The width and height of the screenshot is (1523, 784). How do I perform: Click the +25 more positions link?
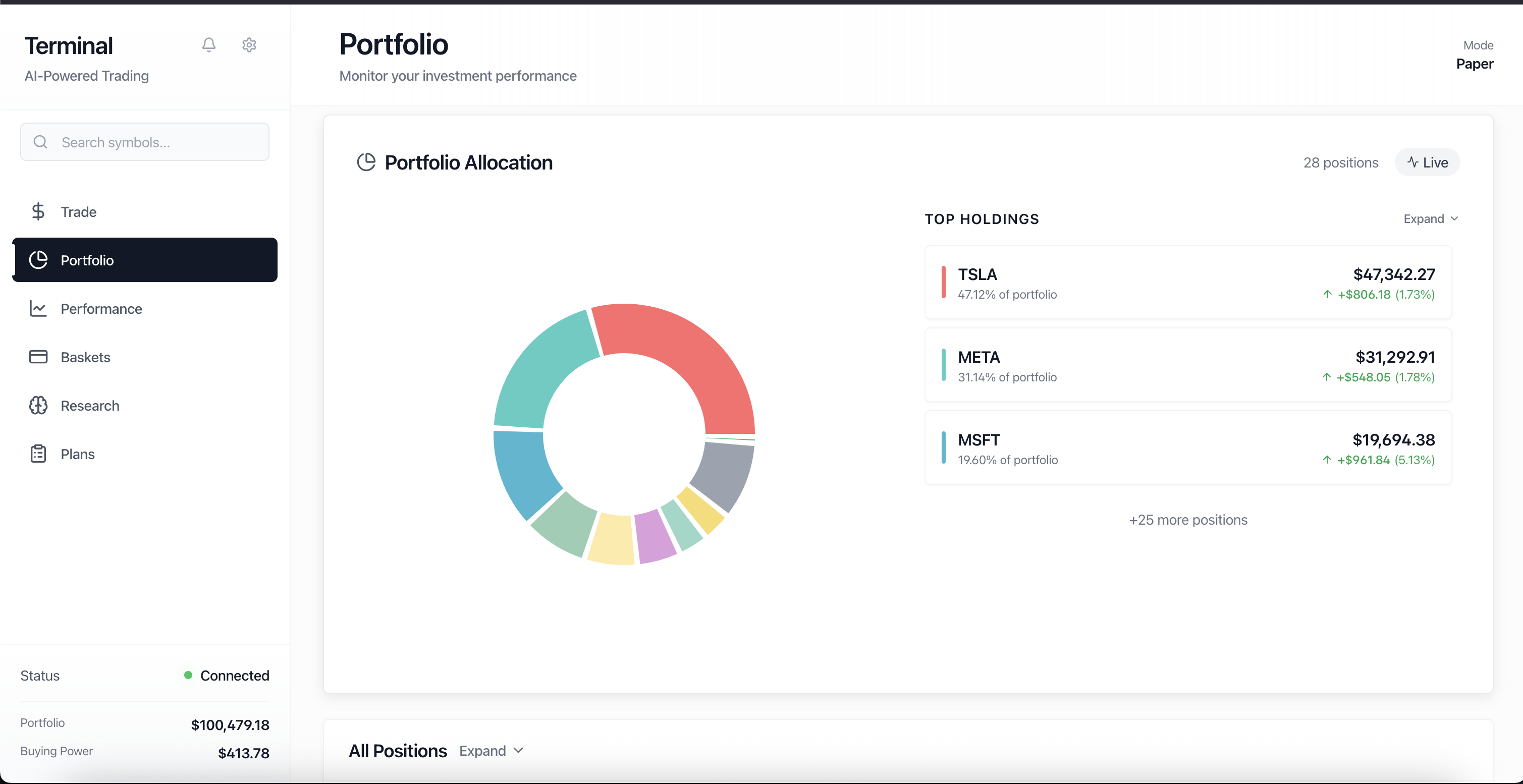coord(1188,520)
